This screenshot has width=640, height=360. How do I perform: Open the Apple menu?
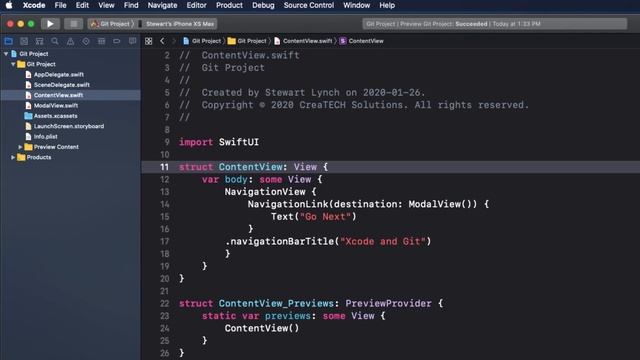pos(9,5)
